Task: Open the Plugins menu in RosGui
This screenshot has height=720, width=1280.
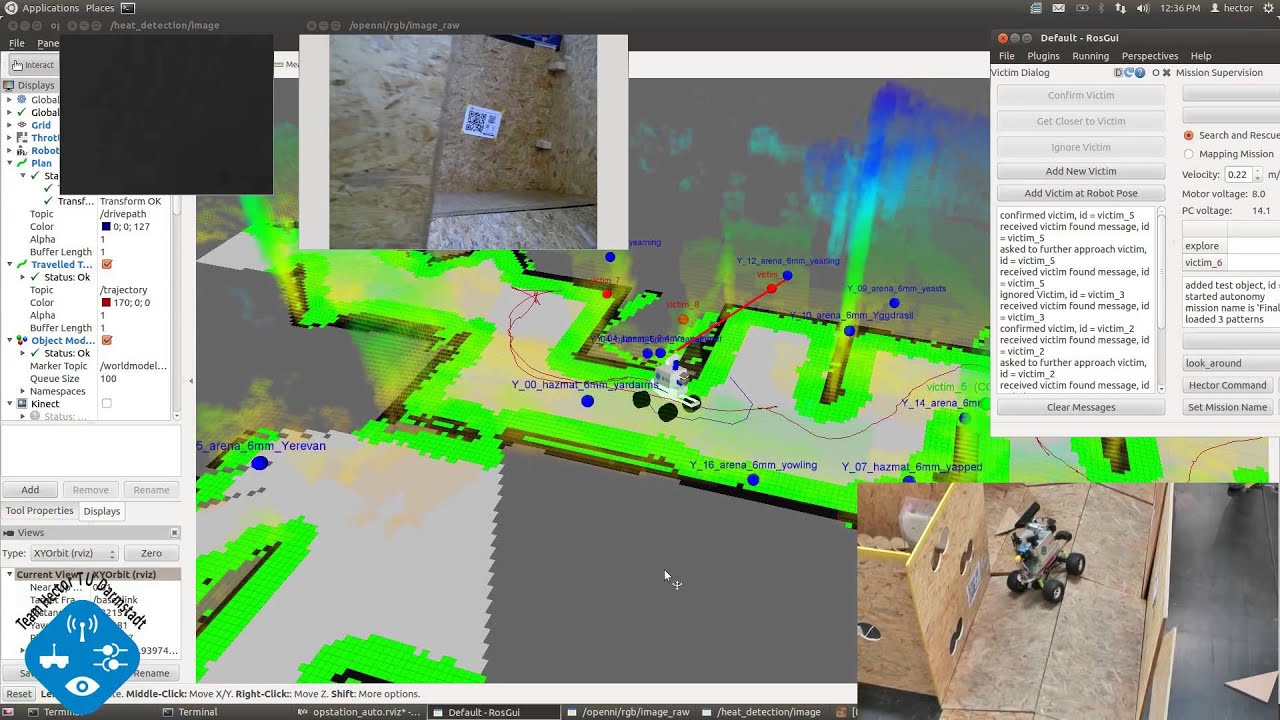Action: [x=1043, y=56]
